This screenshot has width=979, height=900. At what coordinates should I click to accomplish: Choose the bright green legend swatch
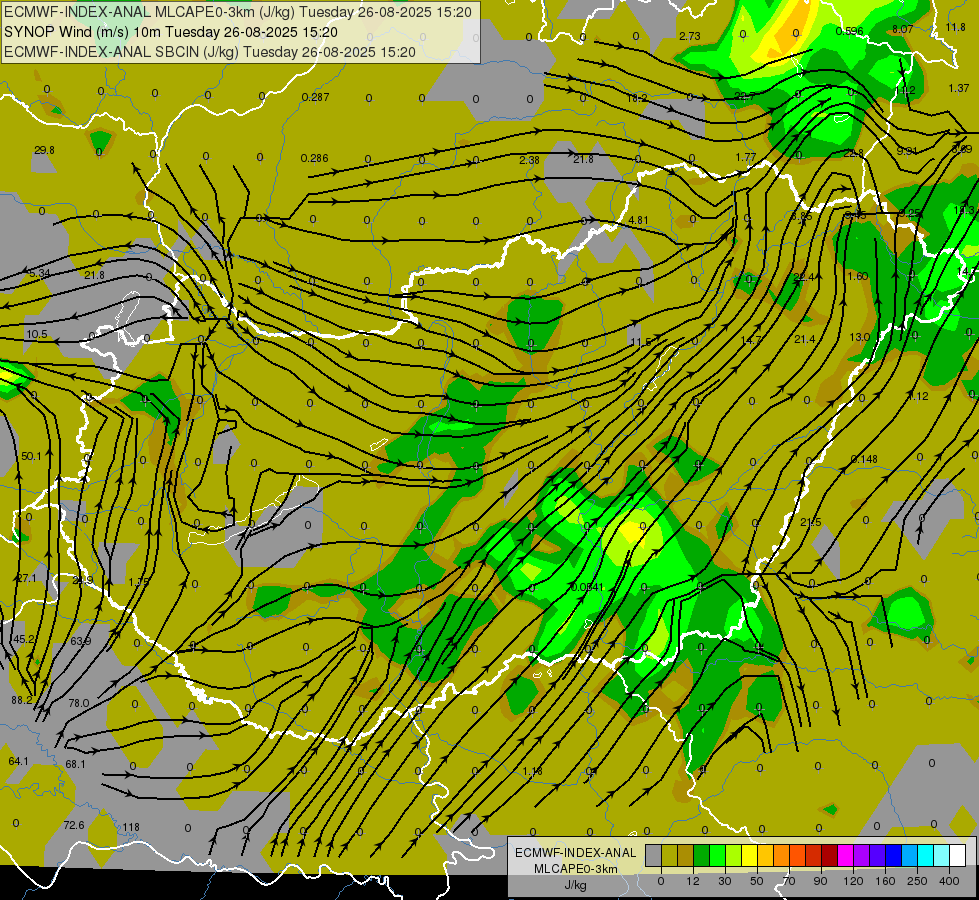tap(718, 855)
